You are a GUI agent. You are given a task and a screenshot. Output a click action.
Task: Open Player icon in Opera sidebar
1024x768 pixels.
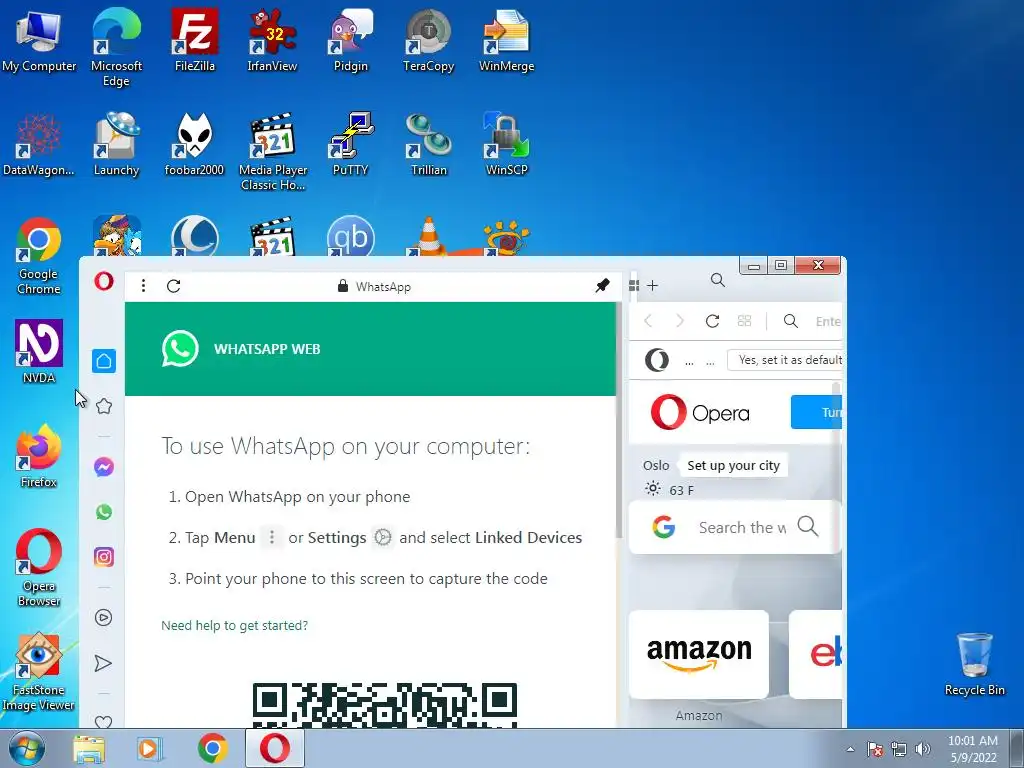pos(103,618)
